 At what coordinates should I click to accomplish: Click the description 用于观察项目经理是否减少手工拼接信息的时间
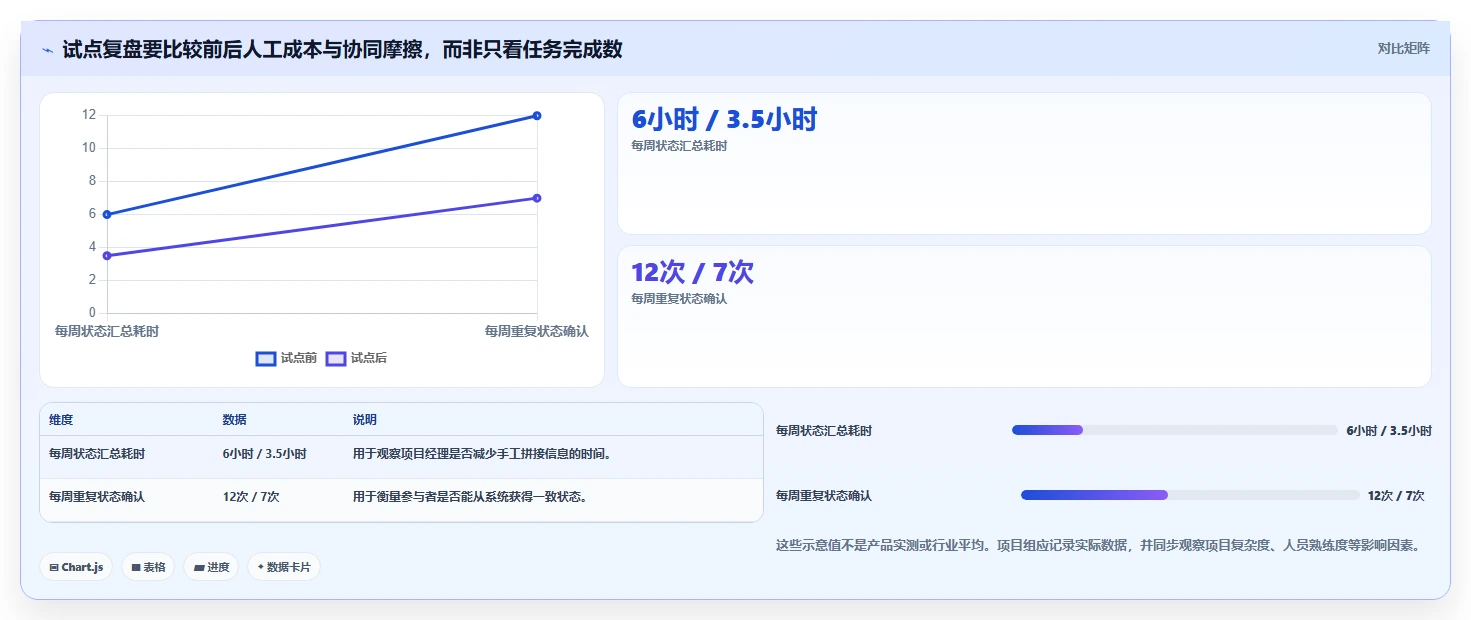pyautogui.click(x=482, y=454)
